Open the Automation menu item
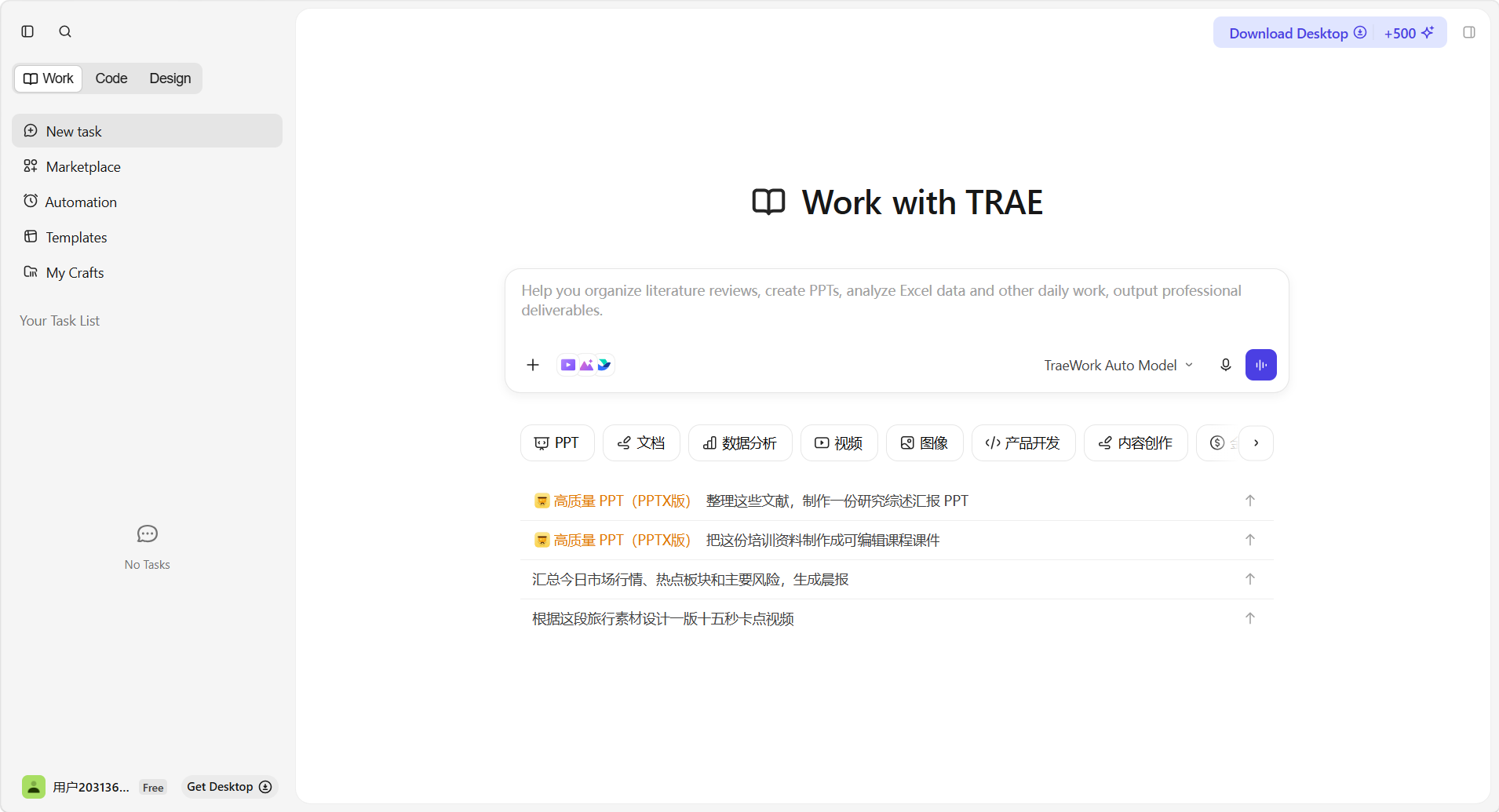The image size is (1499, 812). click(147, 202)
